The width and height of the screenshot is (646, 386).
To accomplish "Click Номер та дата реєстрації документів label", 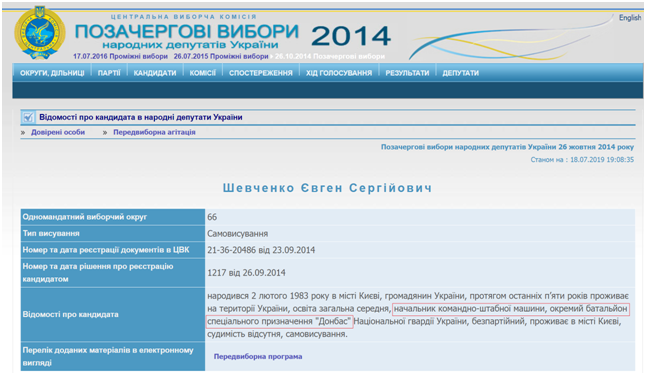I will click(106, 250).
